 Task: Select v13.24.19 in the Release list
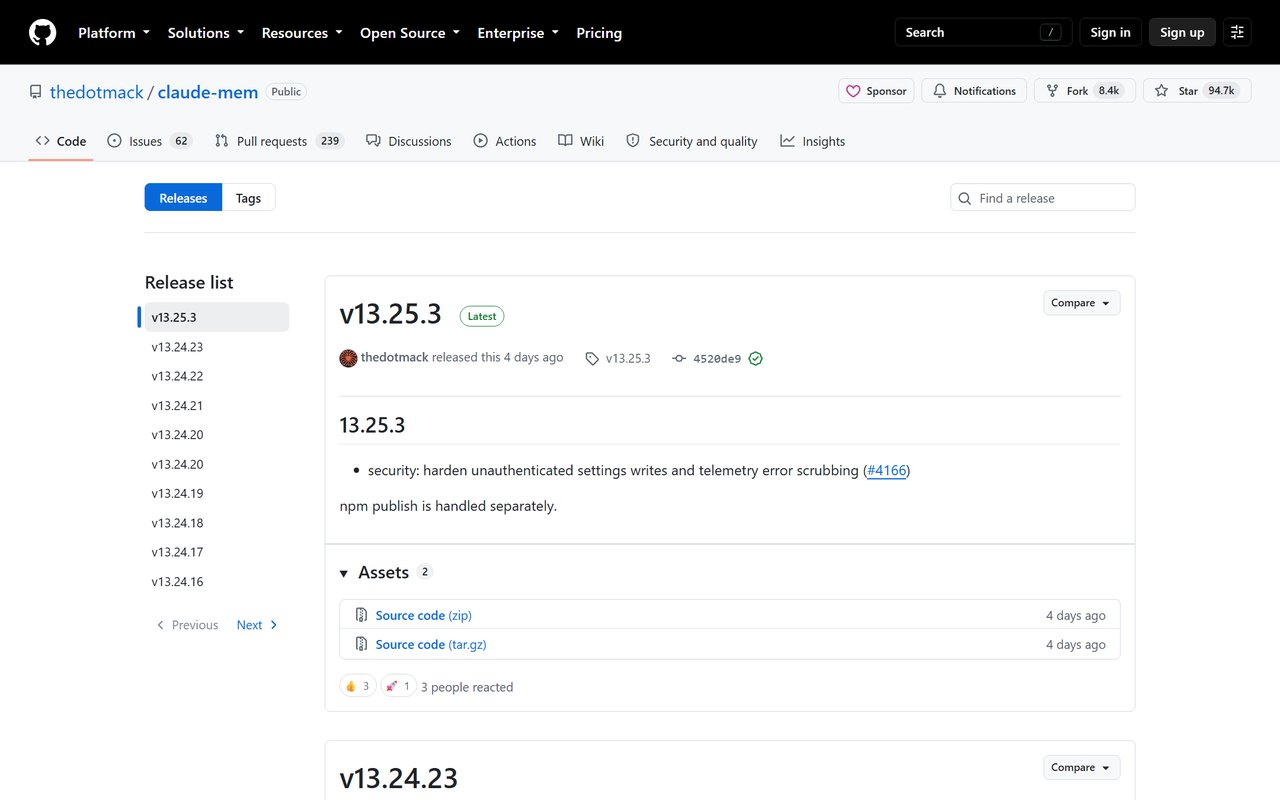(217, 493)
